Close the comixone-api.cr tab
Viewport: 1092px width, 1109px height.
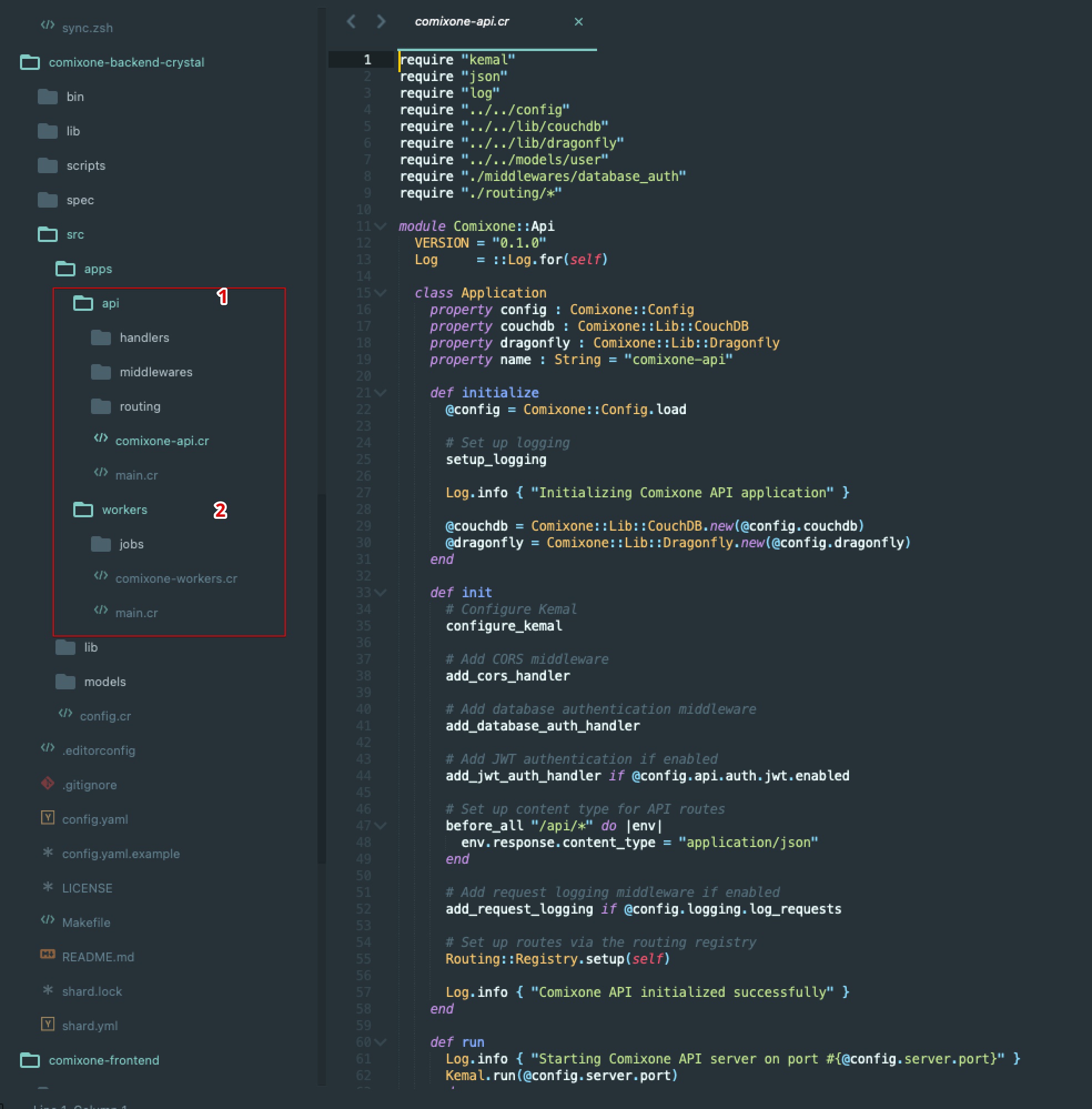click(579, 22)
